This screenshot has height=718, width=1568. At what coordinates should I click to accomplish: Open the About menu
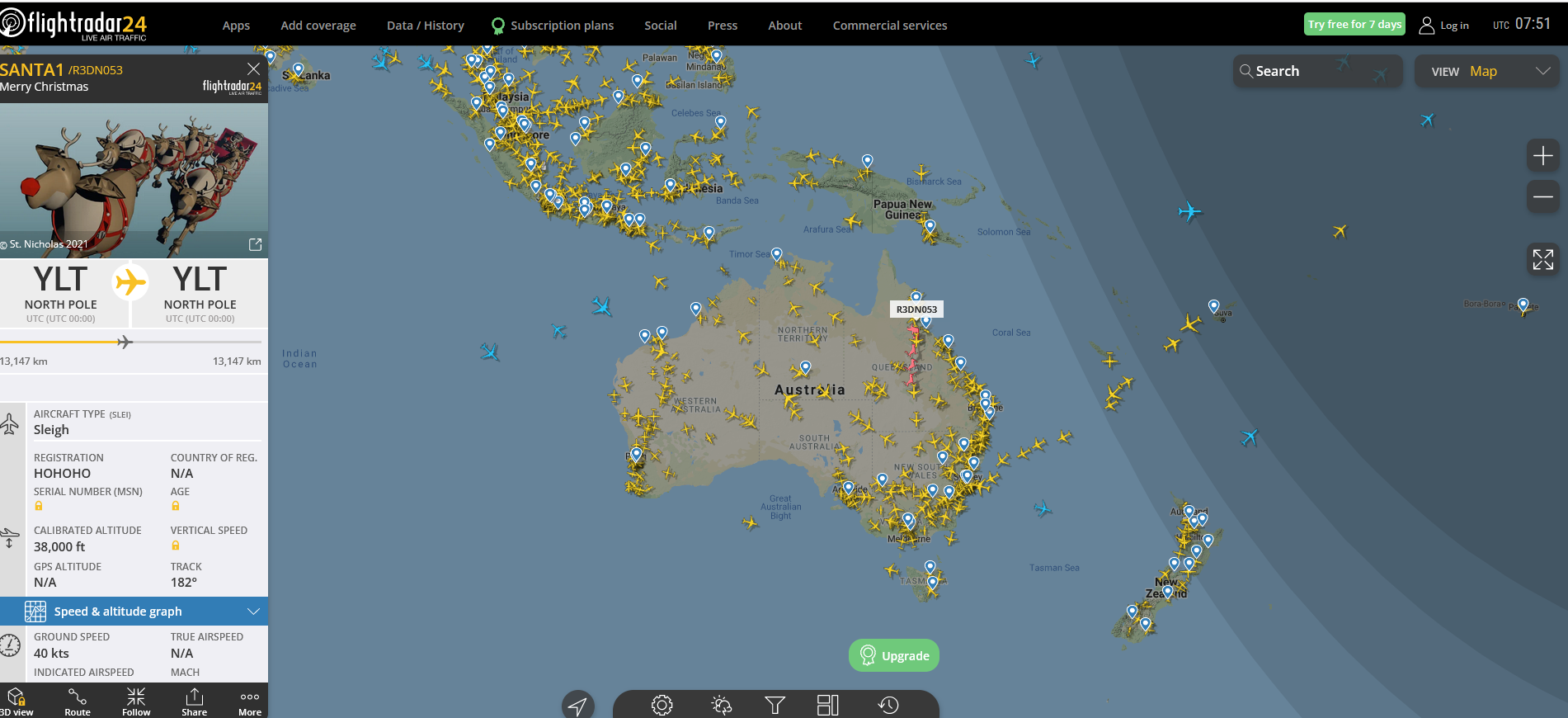click(x=785, y=26)
